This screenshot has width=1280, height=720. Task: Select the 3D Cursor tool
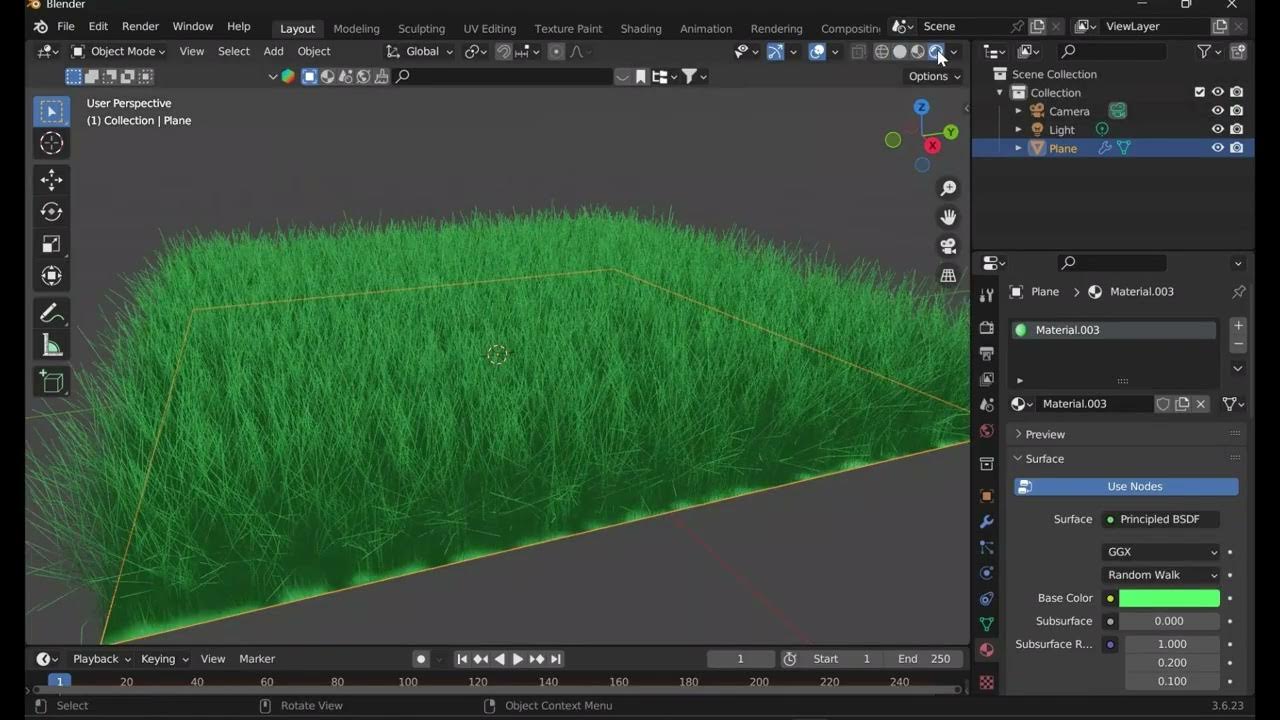[52, 143]
